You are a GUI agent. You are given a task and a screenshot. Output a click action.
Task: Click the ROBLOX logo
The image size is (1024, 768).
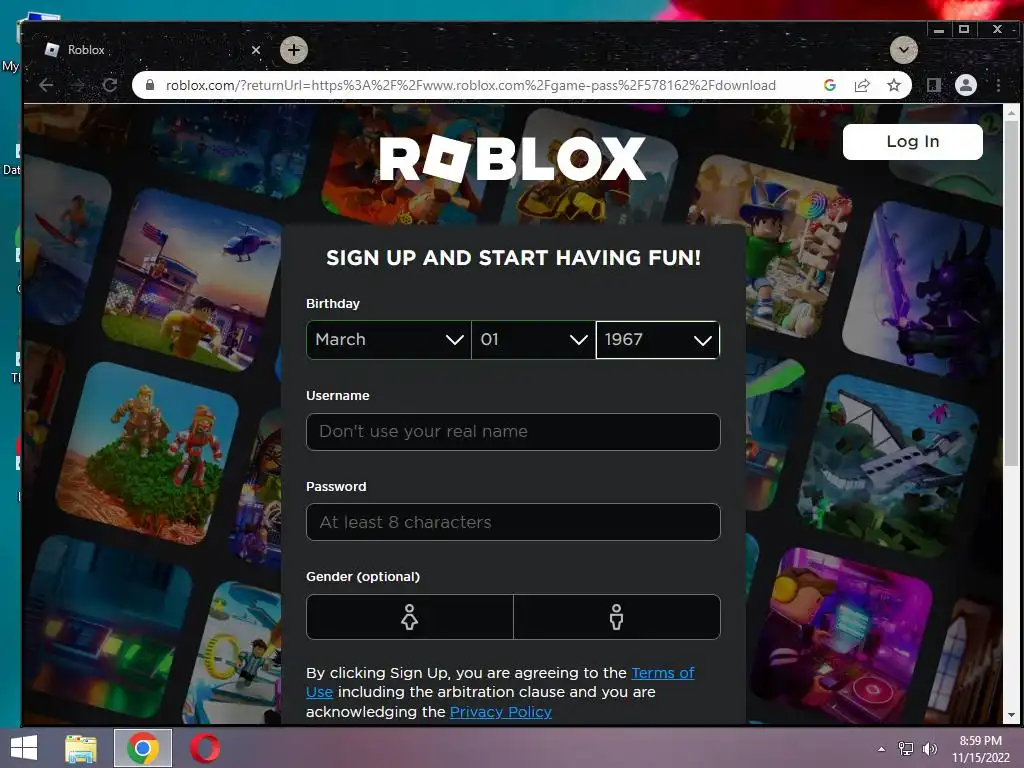513,159
